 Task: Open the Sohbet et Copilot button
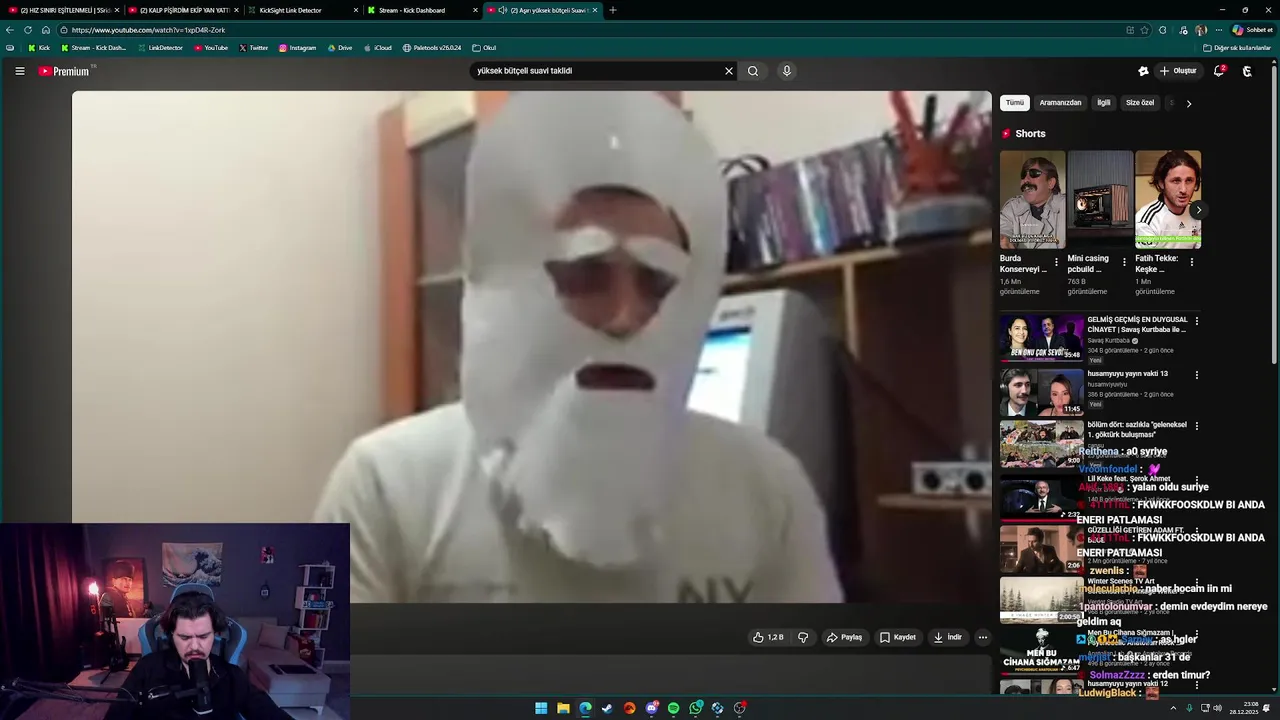pyautogui.click(x=1252, y=30)
